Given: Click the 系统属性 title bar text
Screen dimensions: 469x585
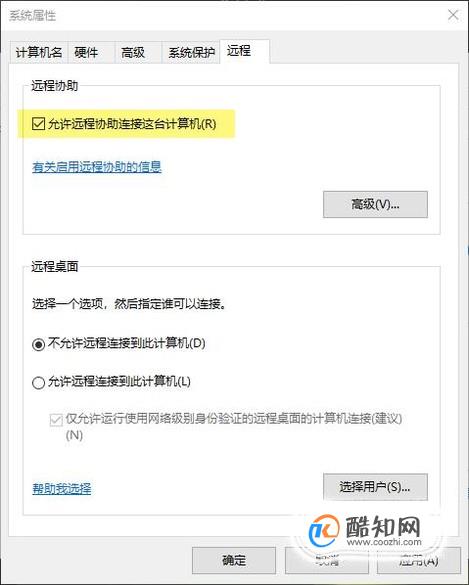Looking at the screenshot, I should [32, 16].
